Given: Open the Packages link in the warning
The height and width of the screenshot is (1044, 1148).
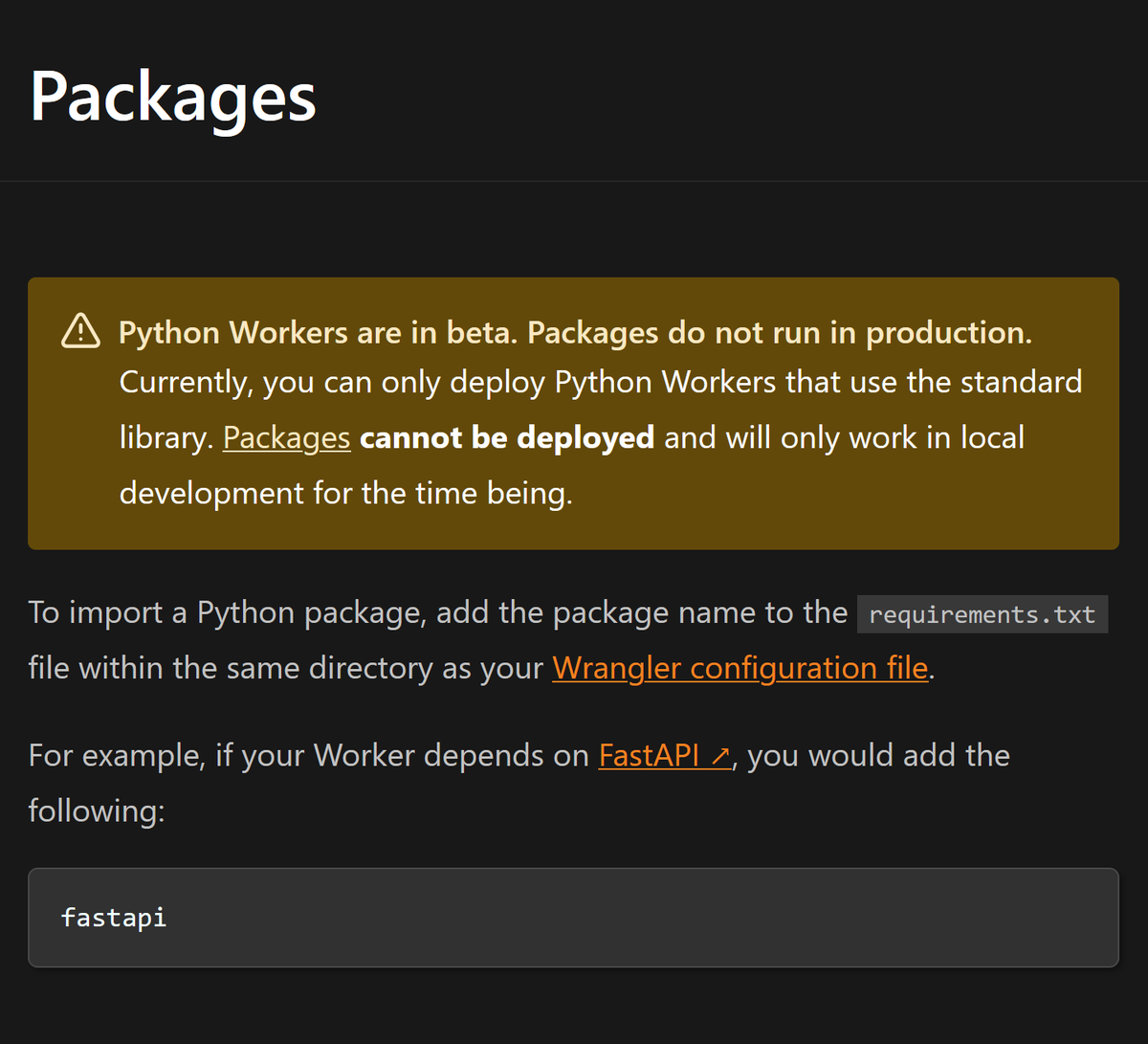Looking at the screenshot, I should (x=285, y=437).
